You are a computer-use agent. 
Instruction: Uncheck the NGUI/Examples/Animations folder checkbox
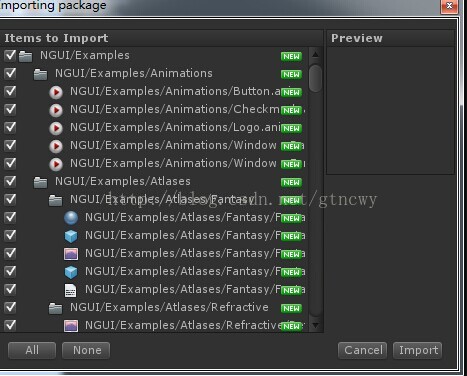10,73
